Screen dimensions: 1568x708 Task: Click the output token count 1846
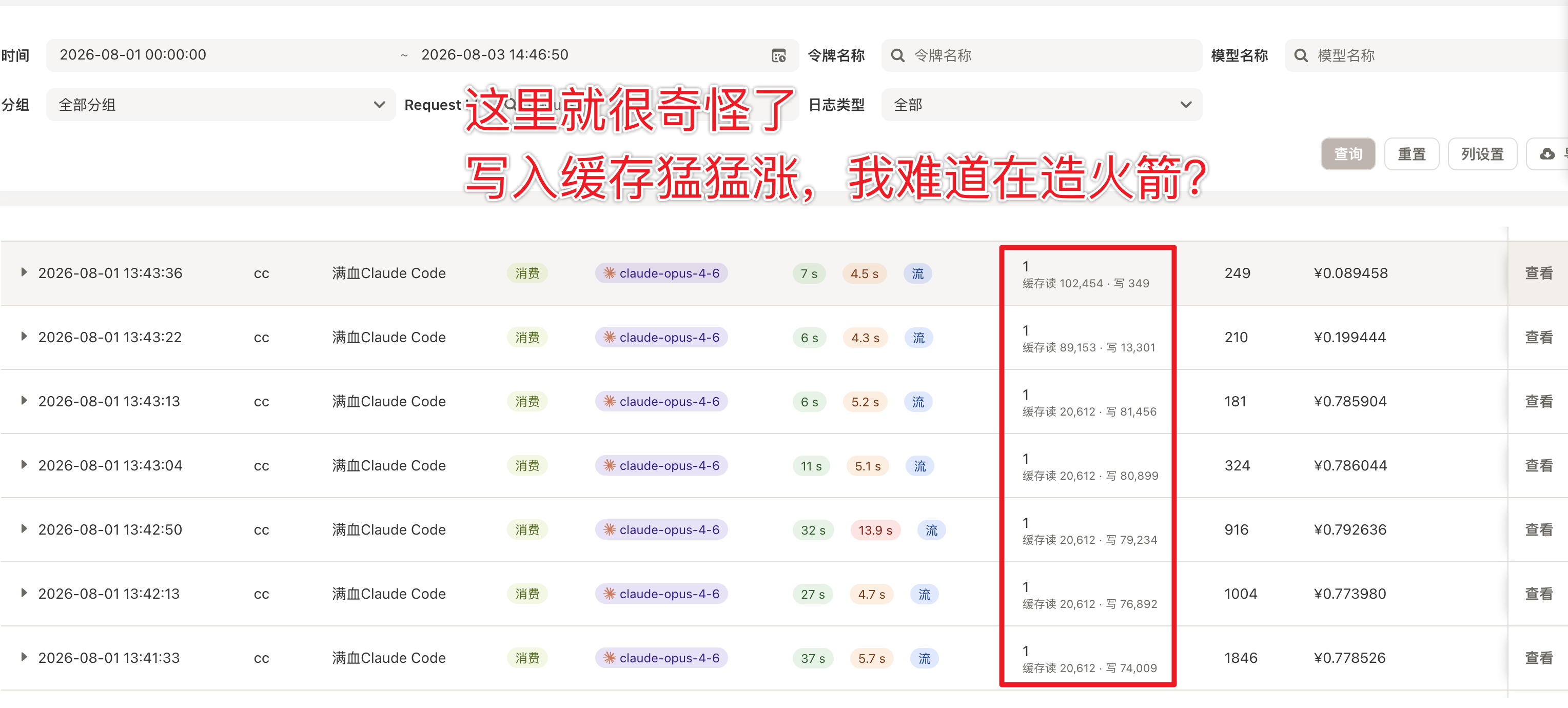click(x=1241, y=658)
